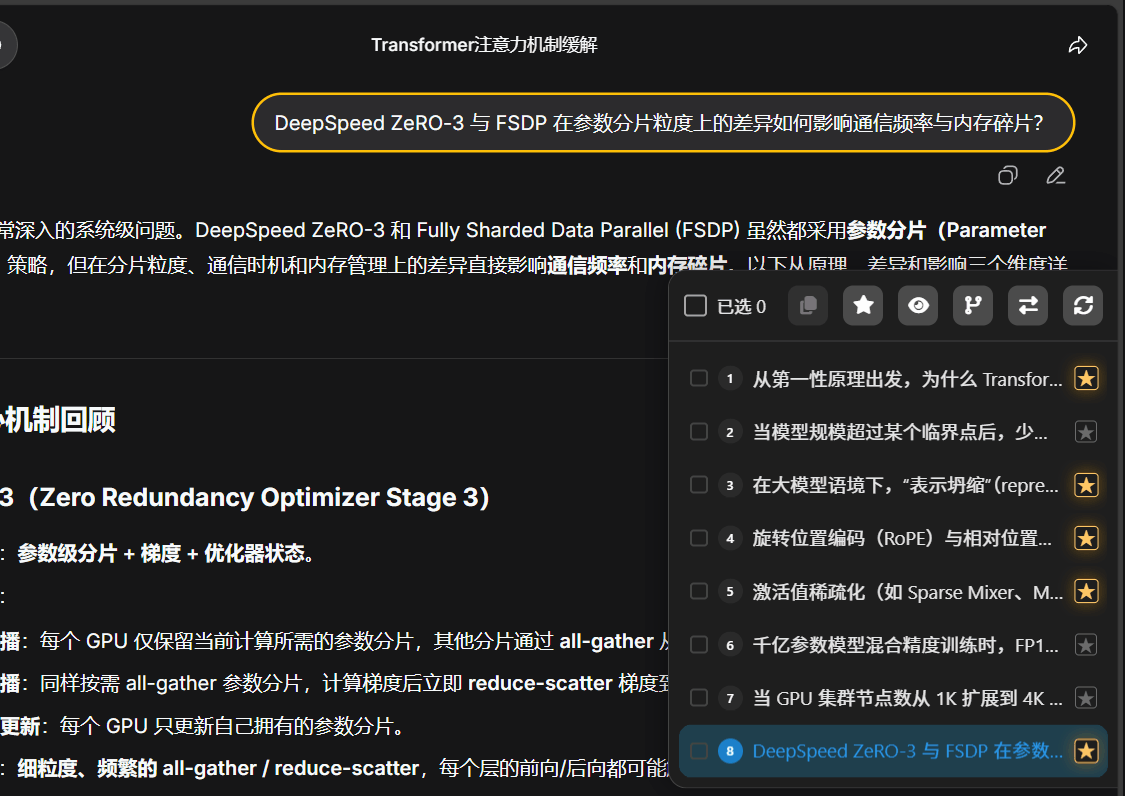Screen dimensions: 1125x796
Task: Share the conversation via the share icon
Action: pos(1077,45)
